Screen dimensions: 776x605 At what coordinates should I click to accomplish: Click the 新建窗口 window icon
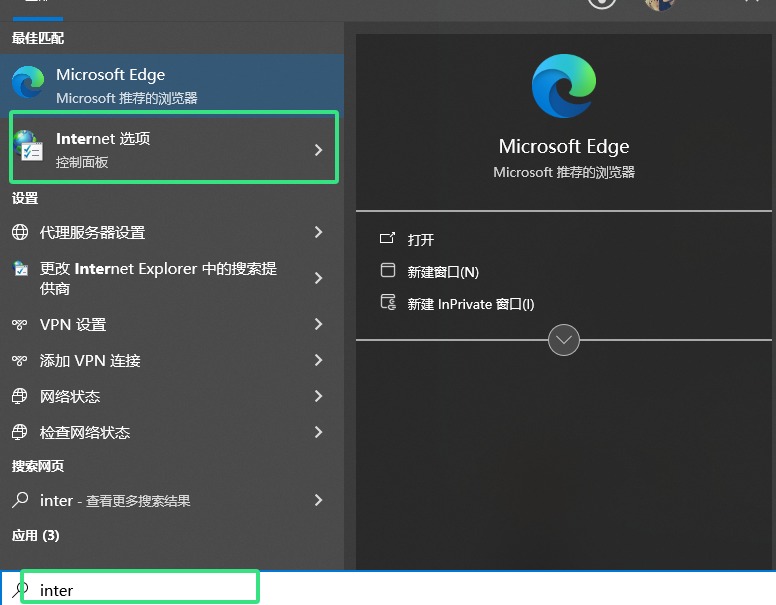[388, 270]
